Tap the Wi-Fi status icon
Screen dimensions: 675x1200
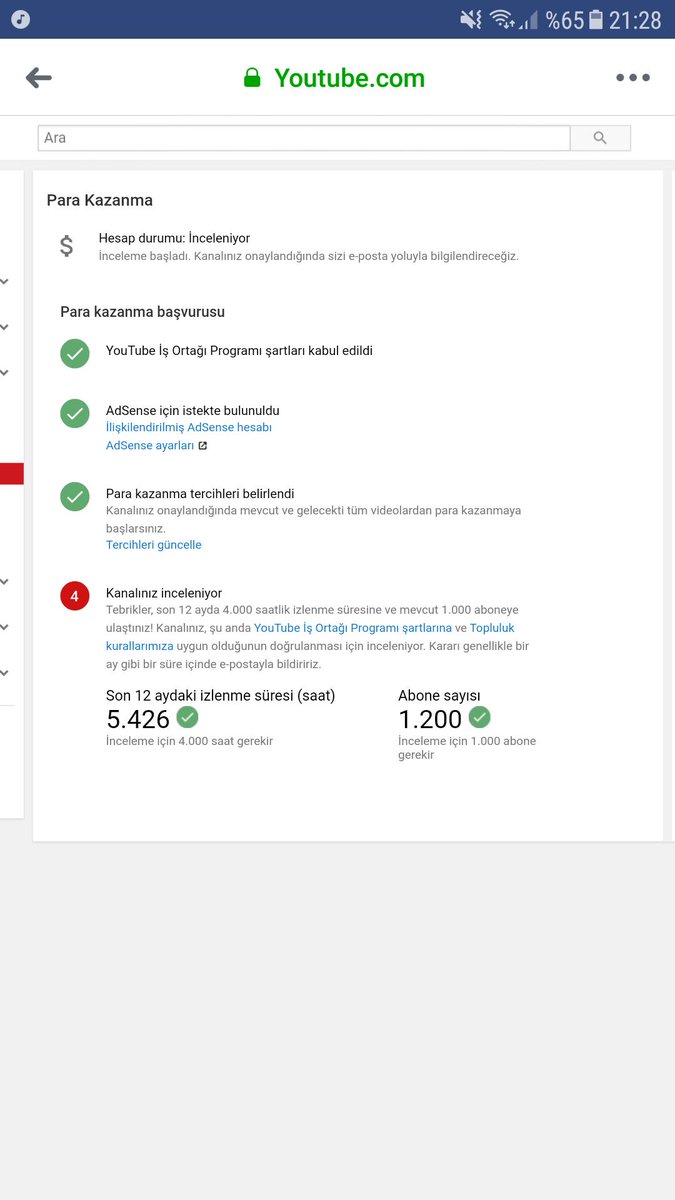pyautogui.click(x=502, y=19)
